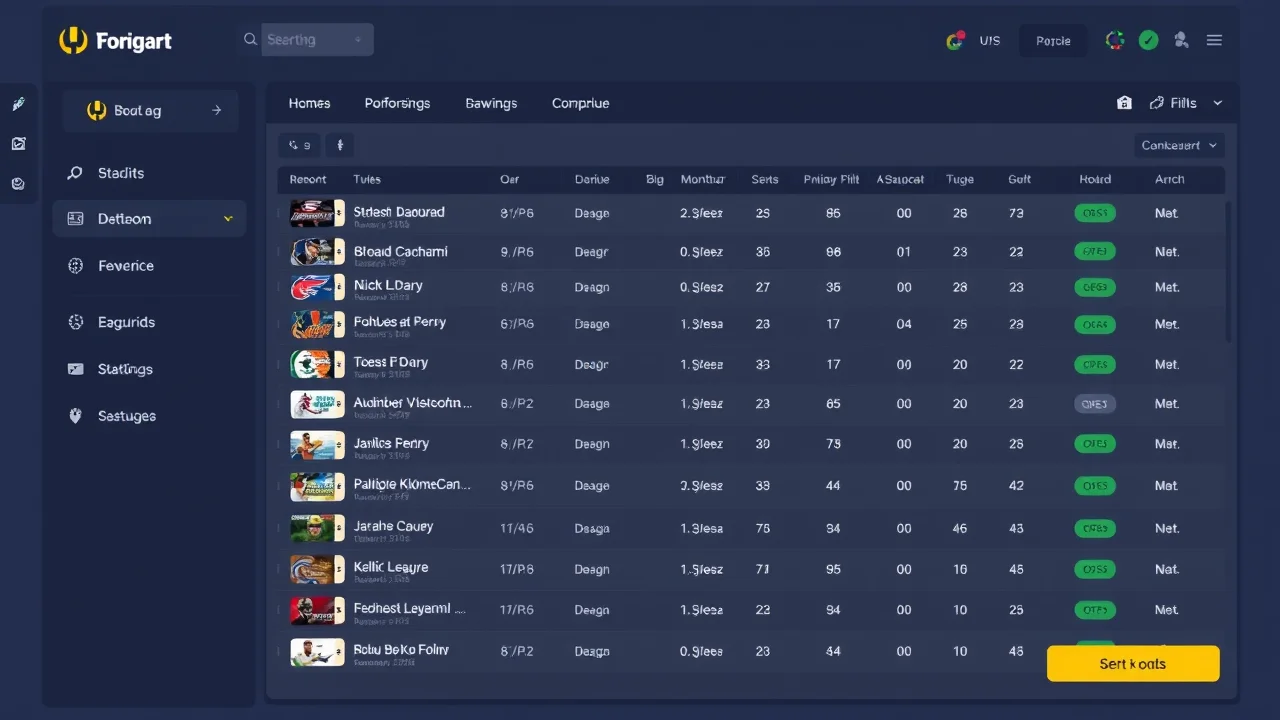Open the Jarahs Cauey row thumbnail
Screen dimensions: 1280x720
pyautogui.click(x=317, y=528)
